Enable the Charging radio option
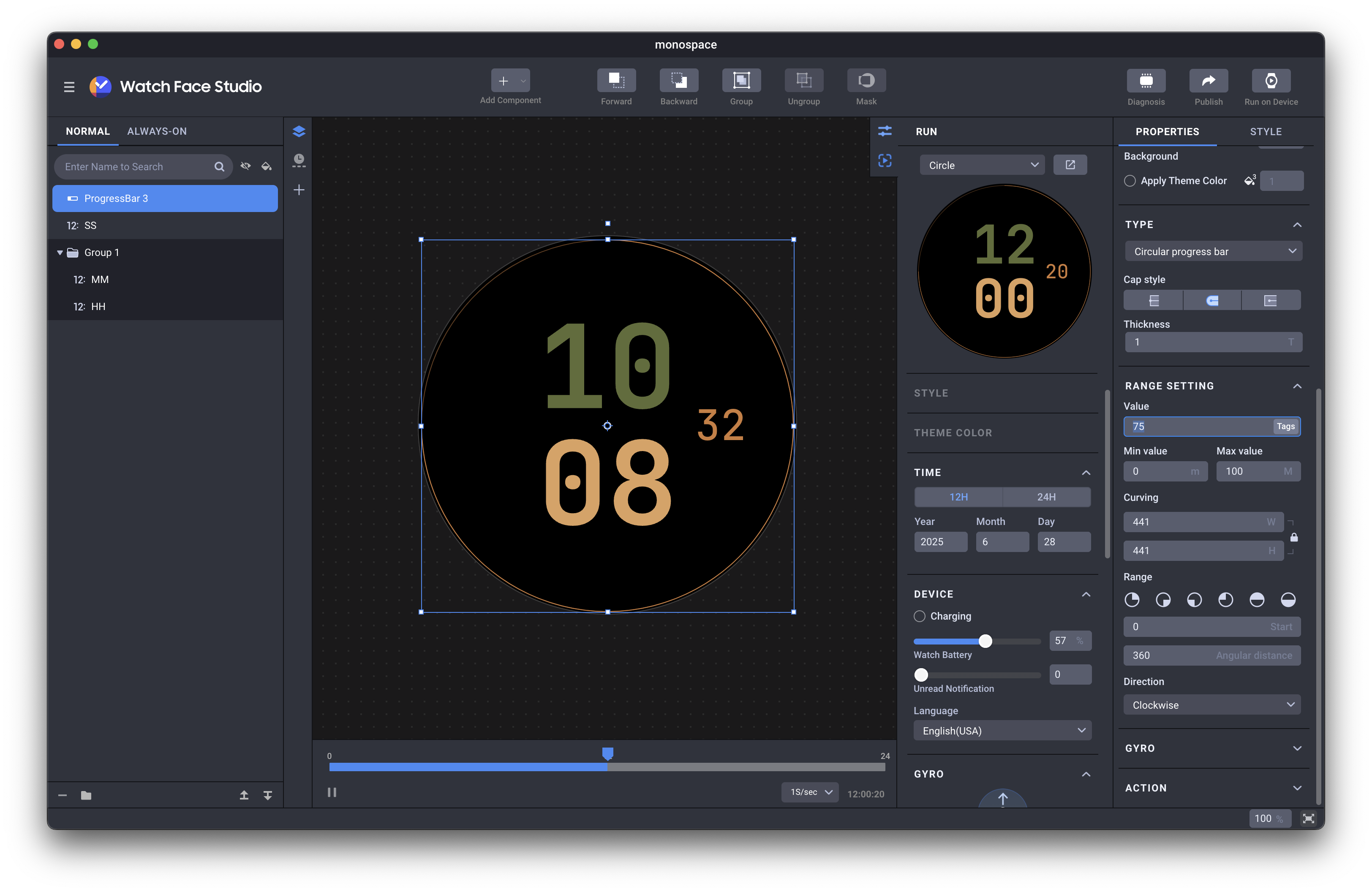The width and height of the screenshot is (1372, 892). [920, 616]
